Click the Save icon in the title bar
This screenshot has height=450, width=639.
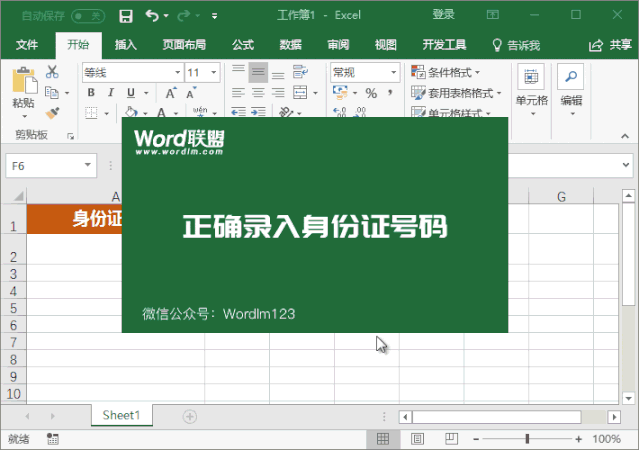[x=126, y=15]
